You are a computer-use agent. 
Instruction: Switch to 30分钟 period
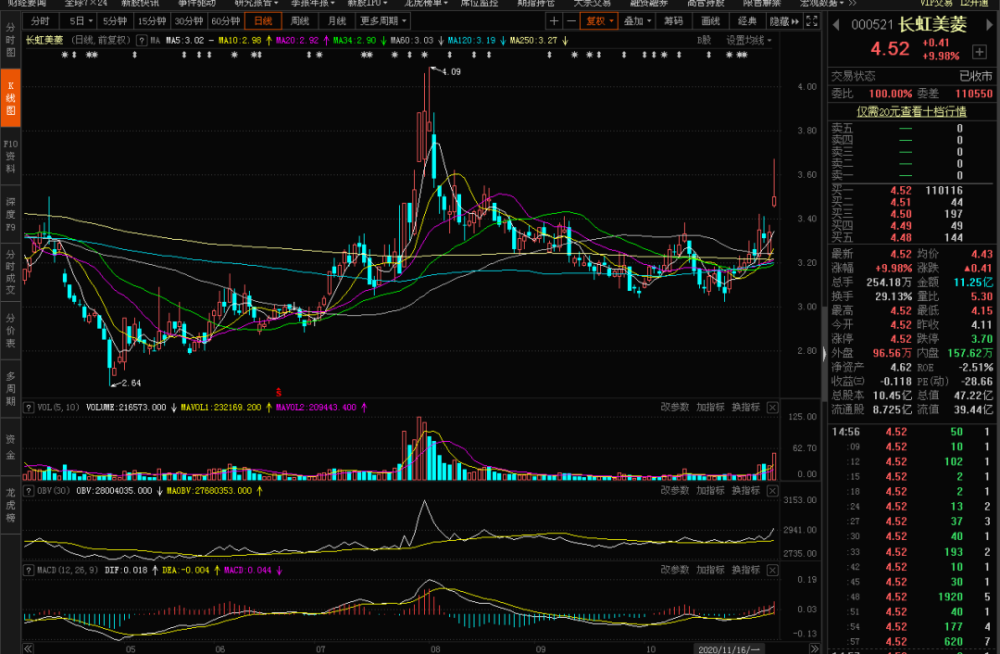pos(189,21)
